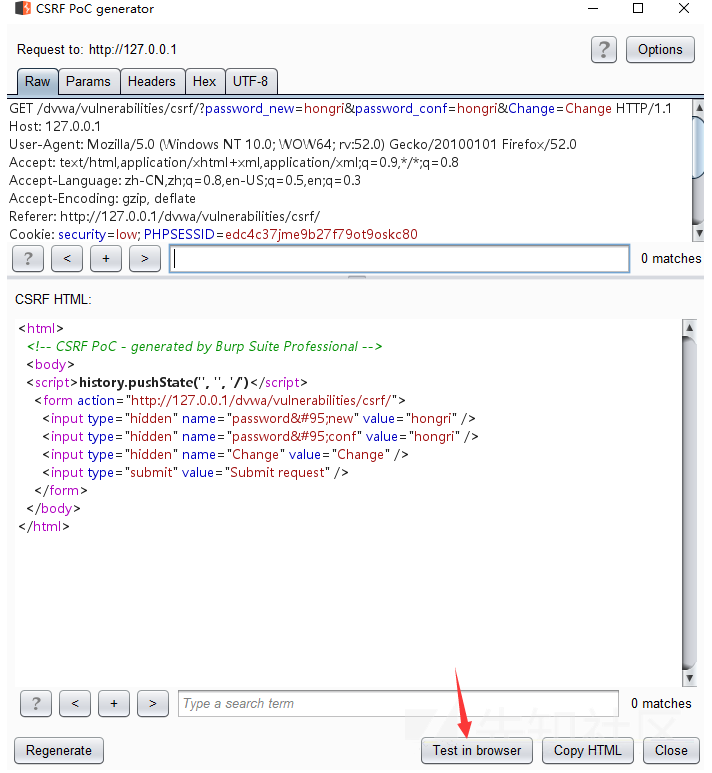The width and height of the screenshot is (712, 773).
Task: Click the CSRF HTML vertical scrollbar thumb
Action: 689,503
